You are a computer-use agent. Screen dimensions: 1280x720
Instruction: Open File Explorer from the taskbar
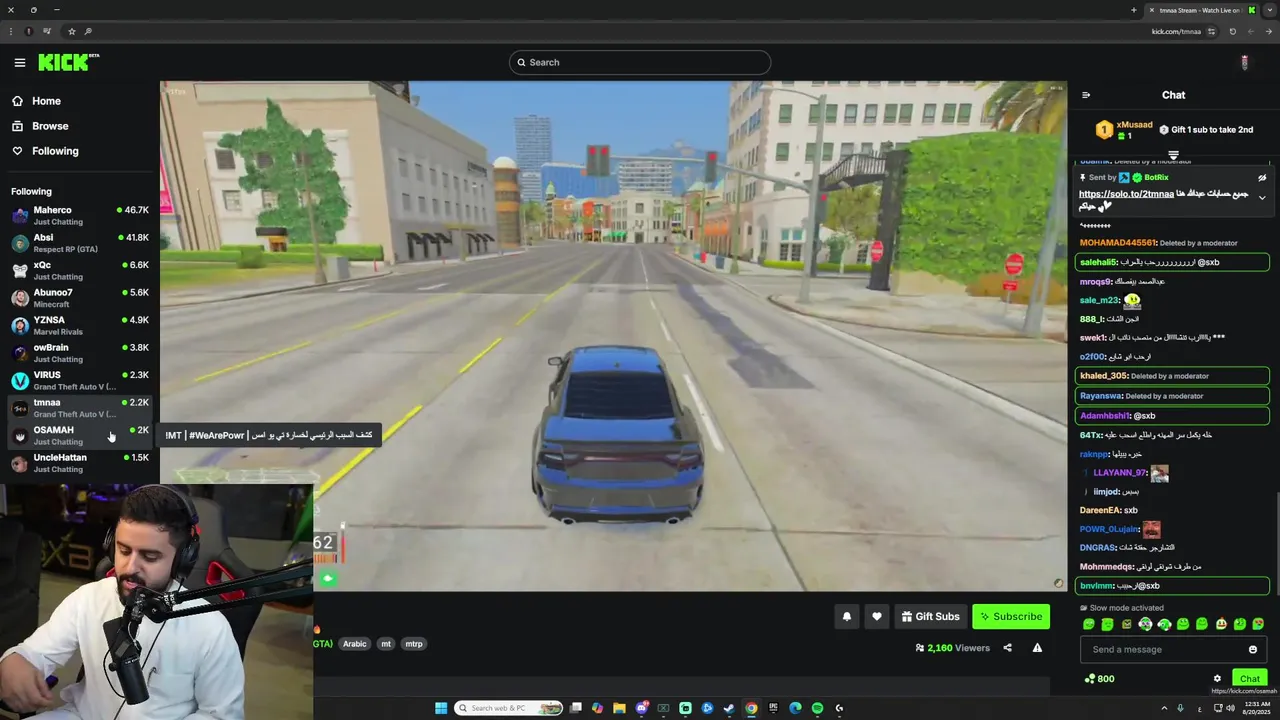point(619,708)
